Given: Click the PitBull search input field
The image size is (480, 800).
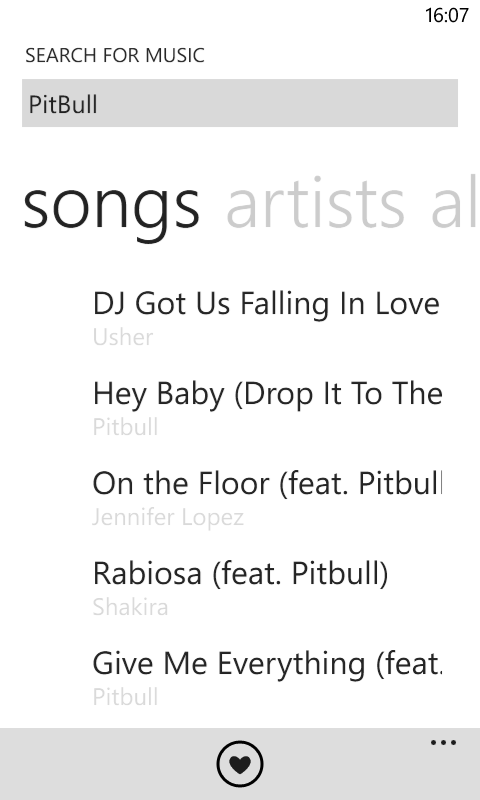Looking at the screenshot, I should [x=240, y=103].
